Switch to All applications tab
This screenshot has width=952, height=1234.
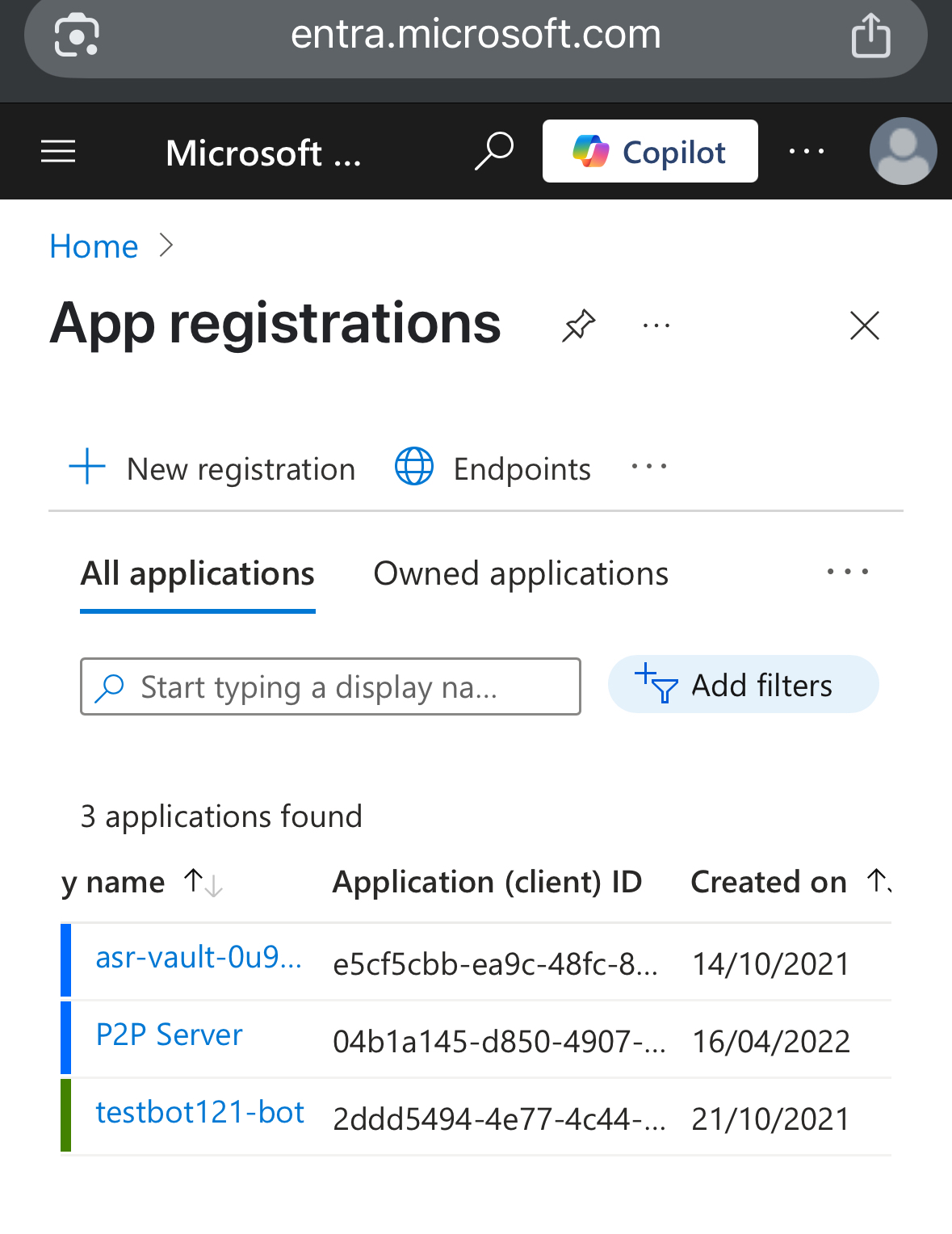tap(198, 574)
